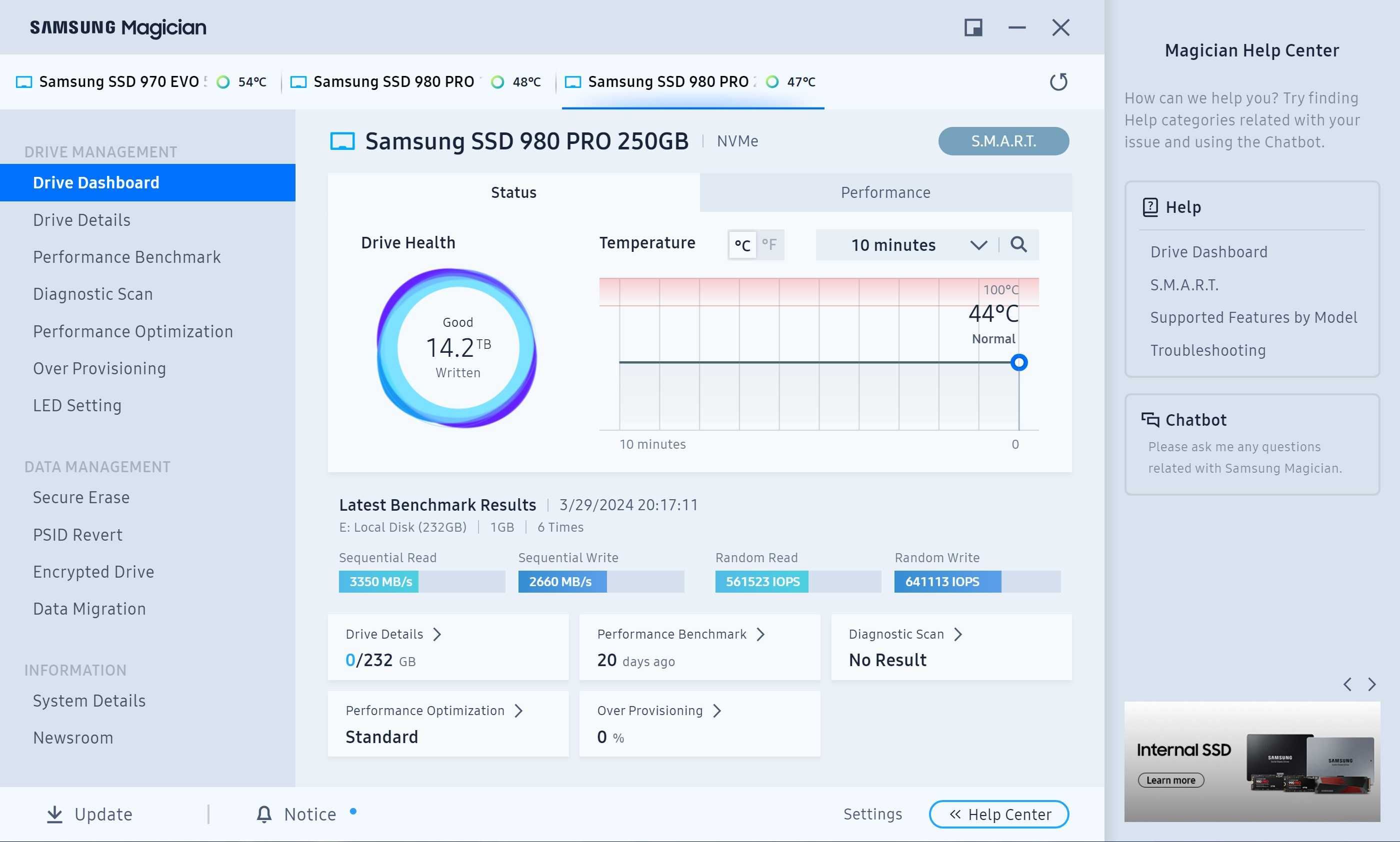1400x842 pixels.
Task: Click the benchmark date 3/29/2024 20:17:11
Action: pos(628,505)
